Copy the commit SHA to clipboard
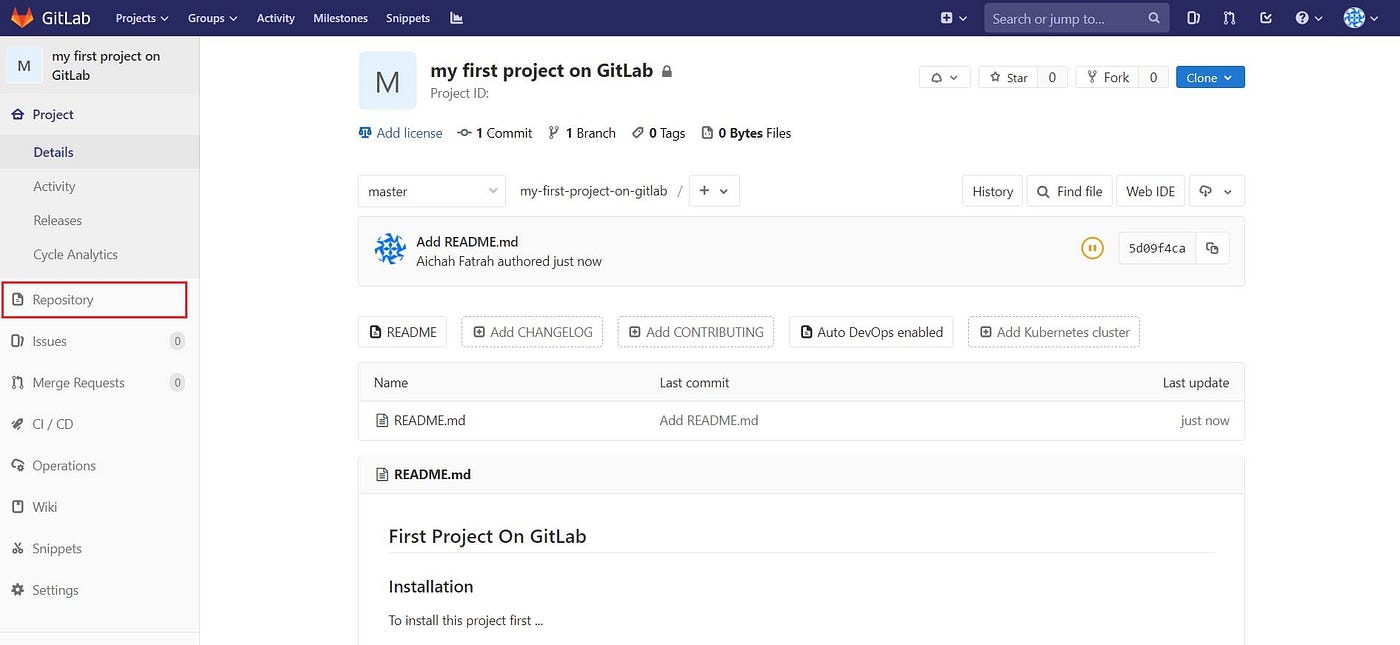 1212,248
